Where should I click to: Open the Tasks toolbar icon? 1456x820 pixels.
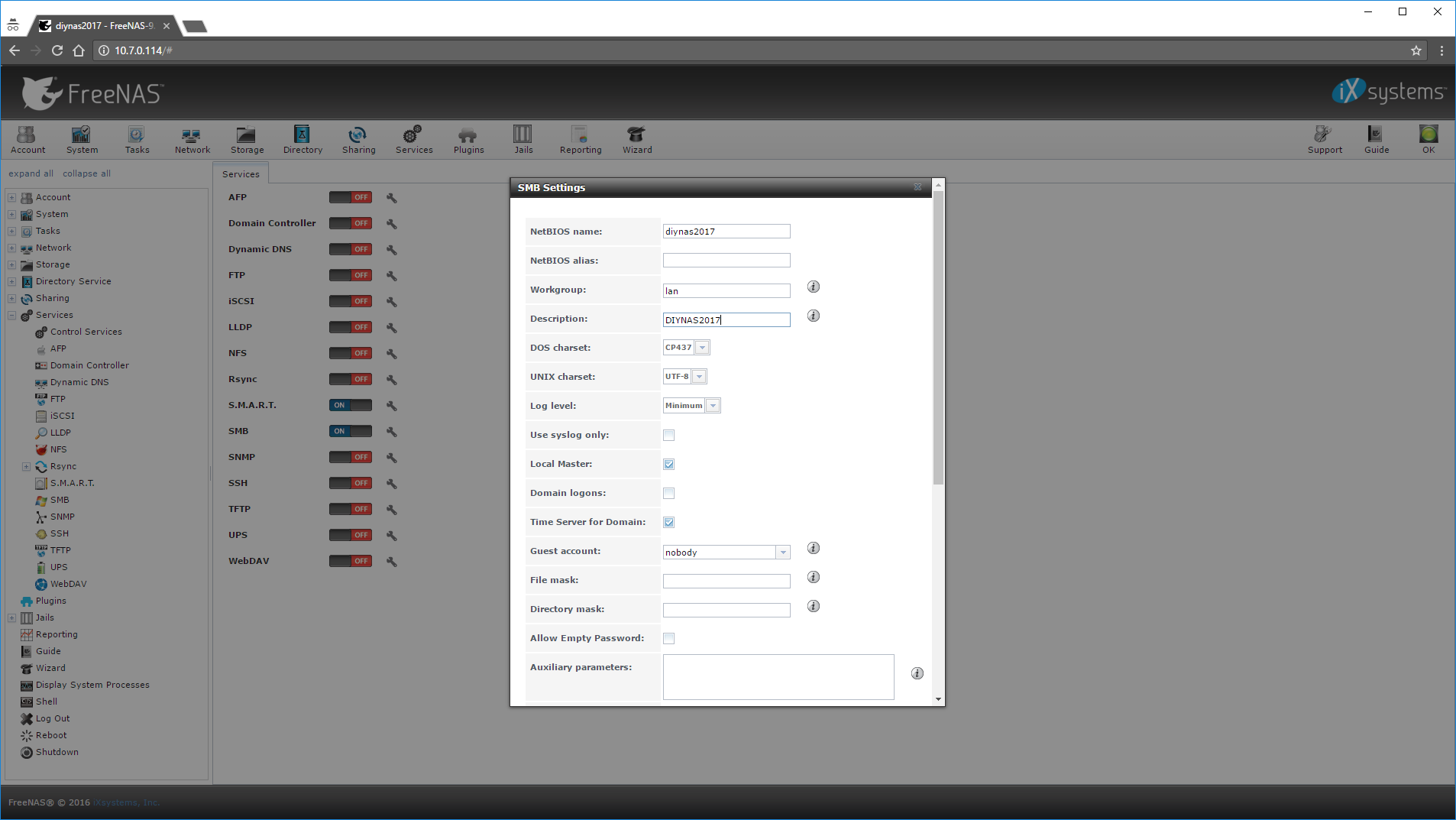point(137,140)
